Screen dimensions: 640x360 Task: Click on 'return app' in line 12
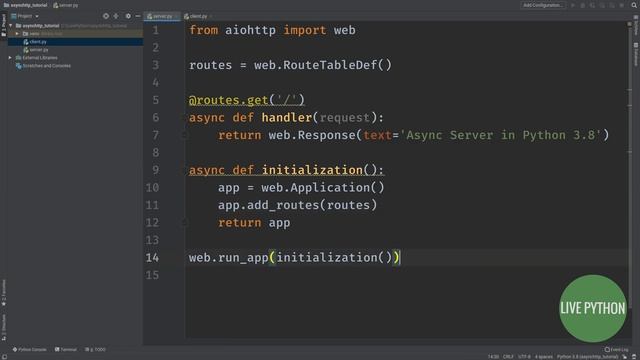pos(254,223)
